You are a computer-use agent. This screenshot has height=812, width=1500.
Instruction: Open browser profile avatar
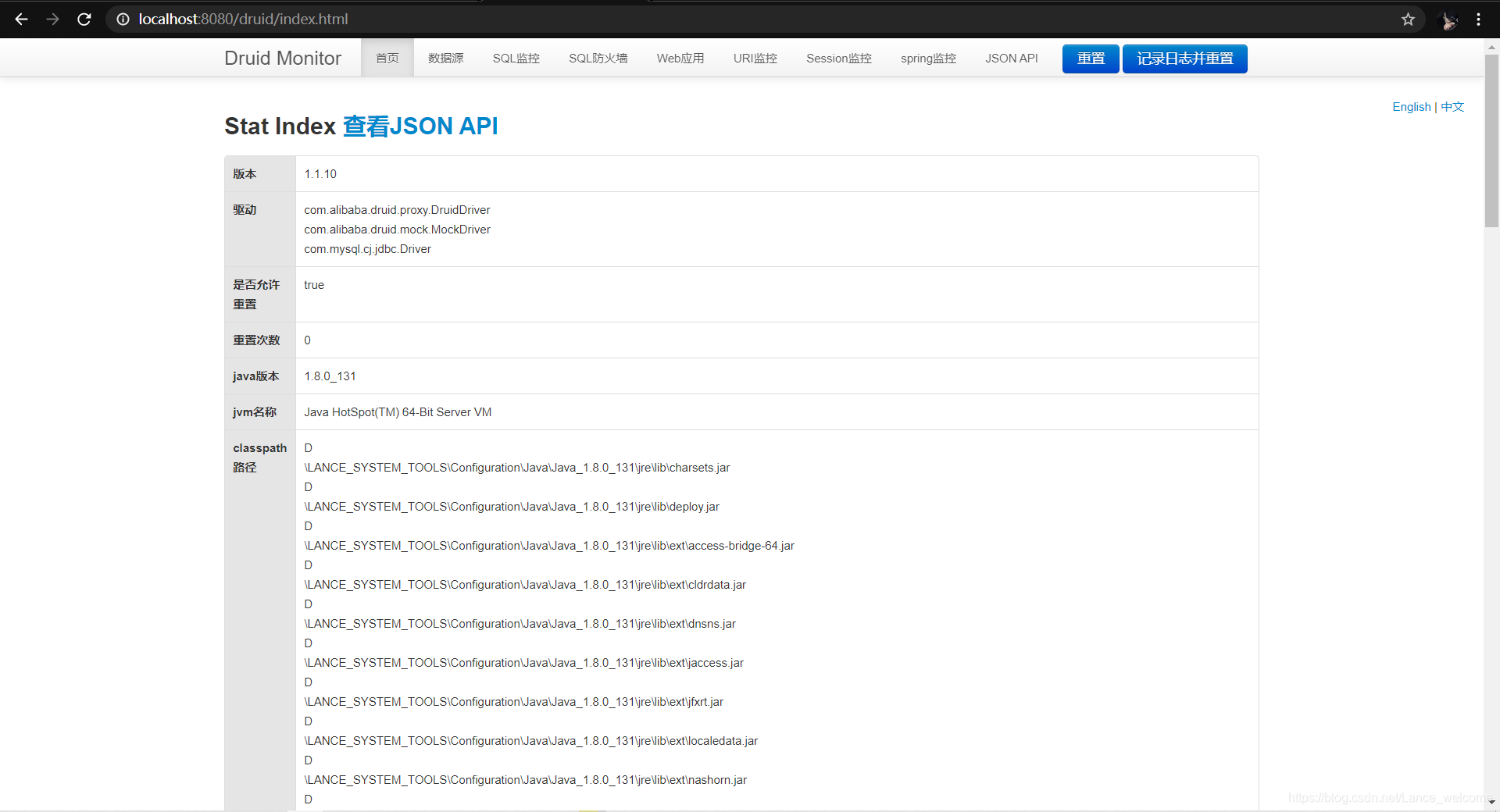(1448, 20)
